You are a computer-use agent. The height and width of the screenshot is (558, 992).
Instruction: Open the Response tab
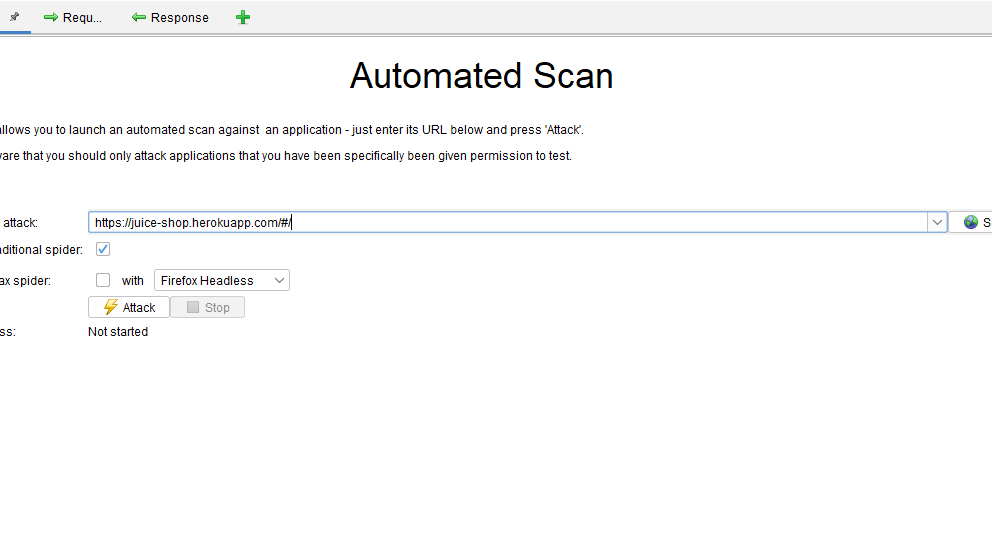(x=170, y=18)
